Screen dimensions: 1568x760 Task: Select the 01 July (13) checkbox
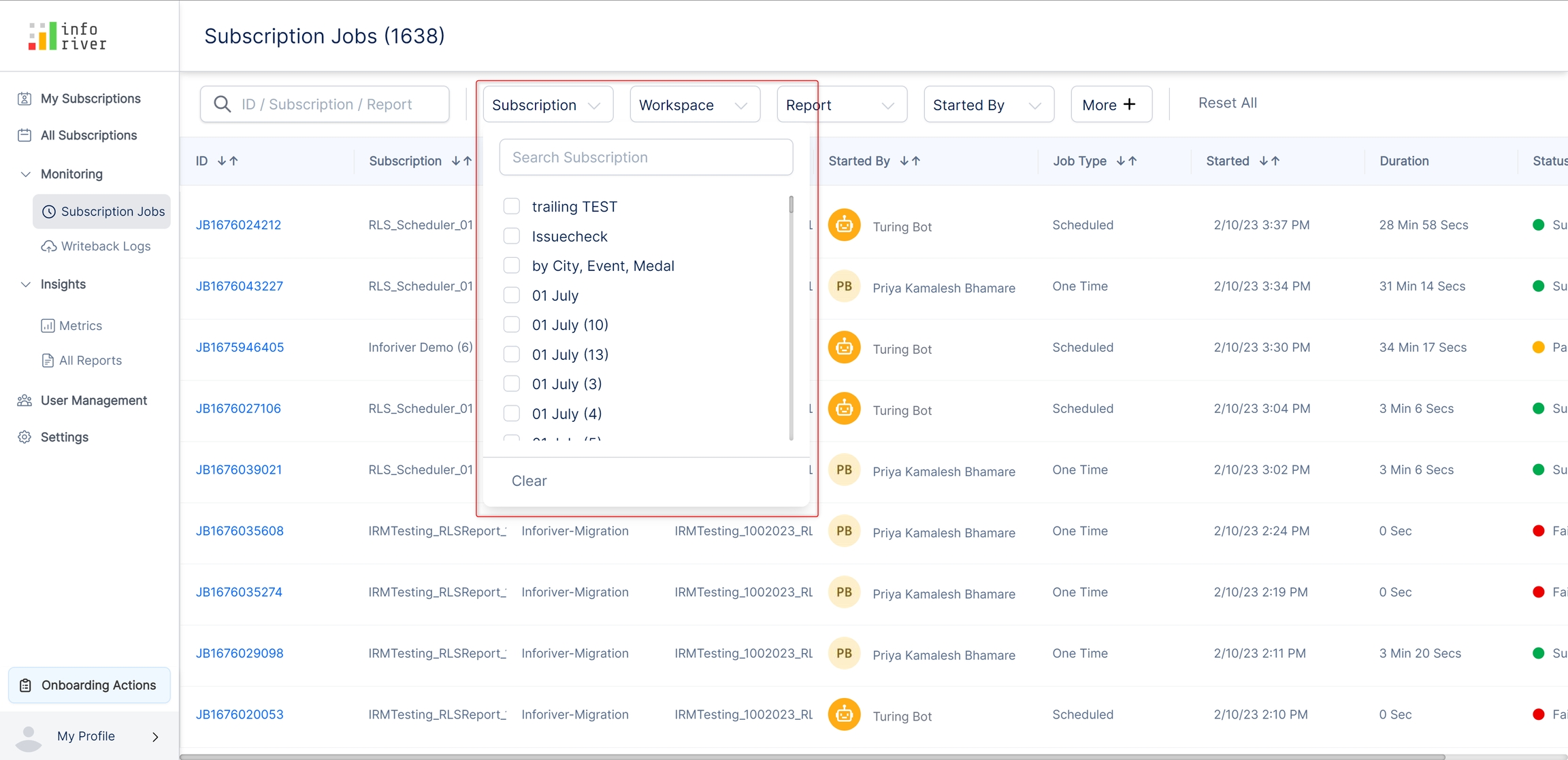click(x=511, y=354)
